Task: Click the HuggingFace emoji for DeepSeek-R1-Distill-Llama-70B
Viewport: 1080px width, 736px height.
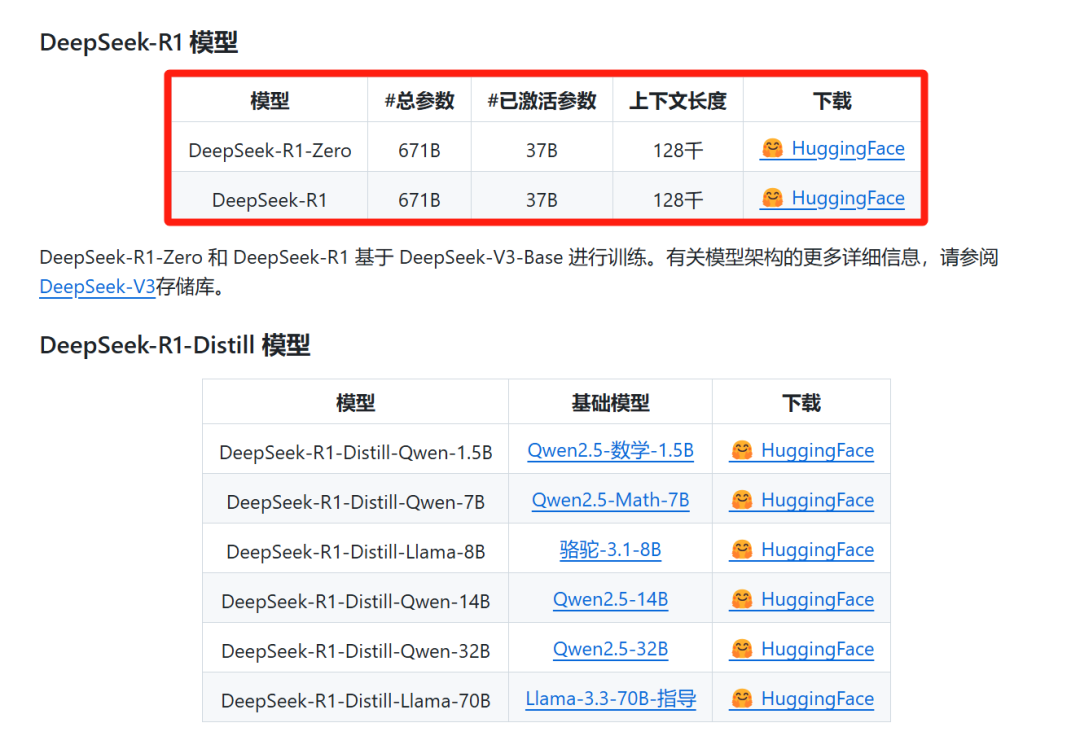Action: tap(742, 698)
